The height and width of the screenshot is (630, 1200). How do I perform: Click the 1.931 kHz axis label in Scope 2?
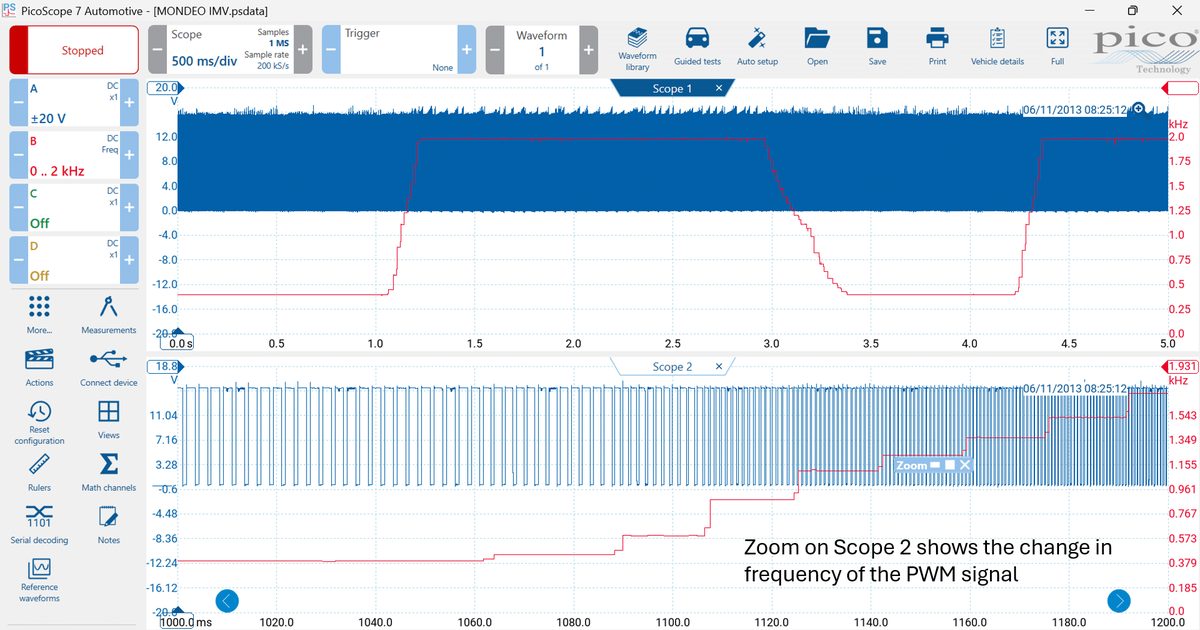pyautogui.click(x=1182, y=367)
